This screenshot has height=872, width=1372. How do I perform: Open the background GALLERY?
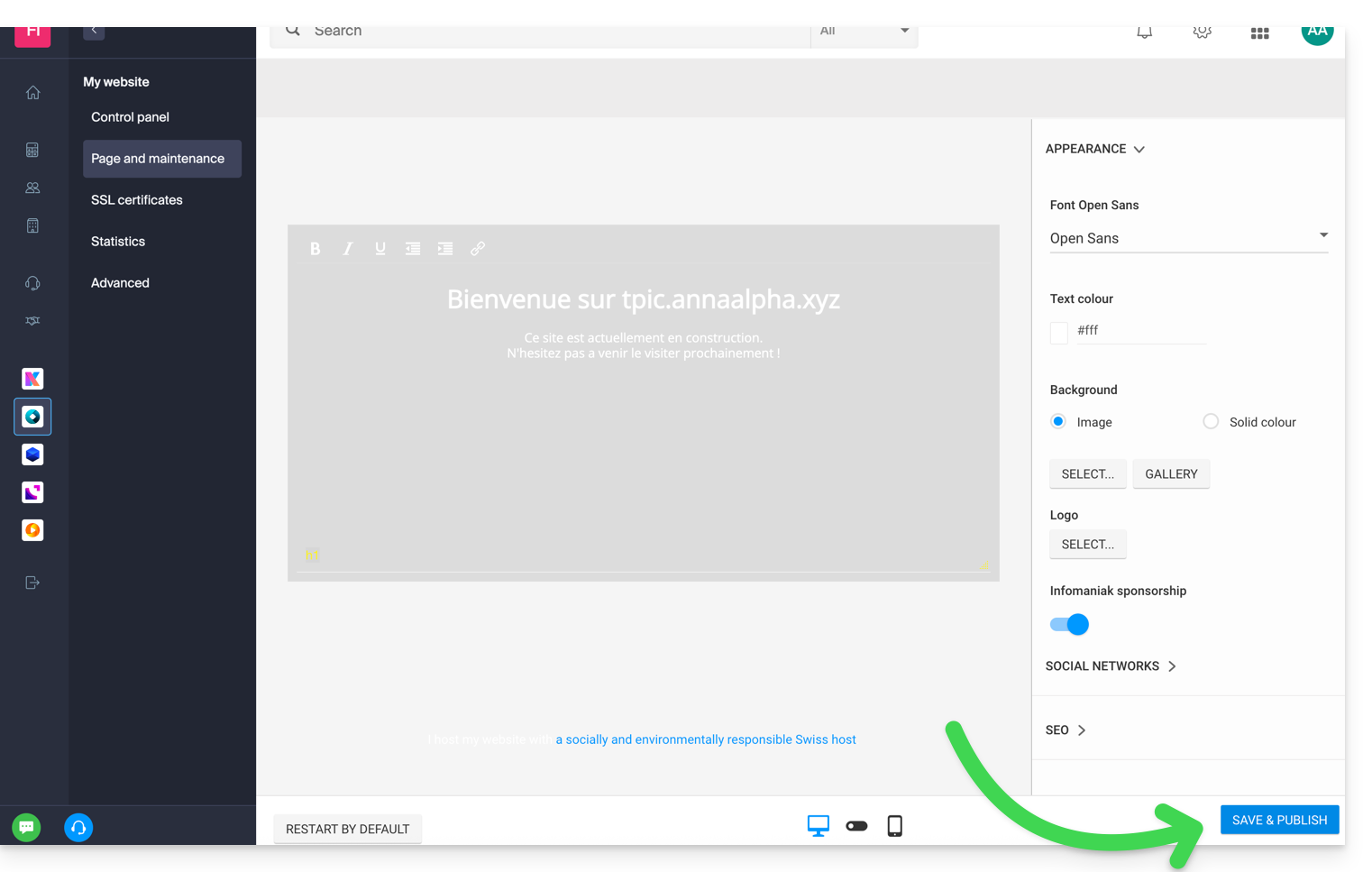[x=1171, y=474]
